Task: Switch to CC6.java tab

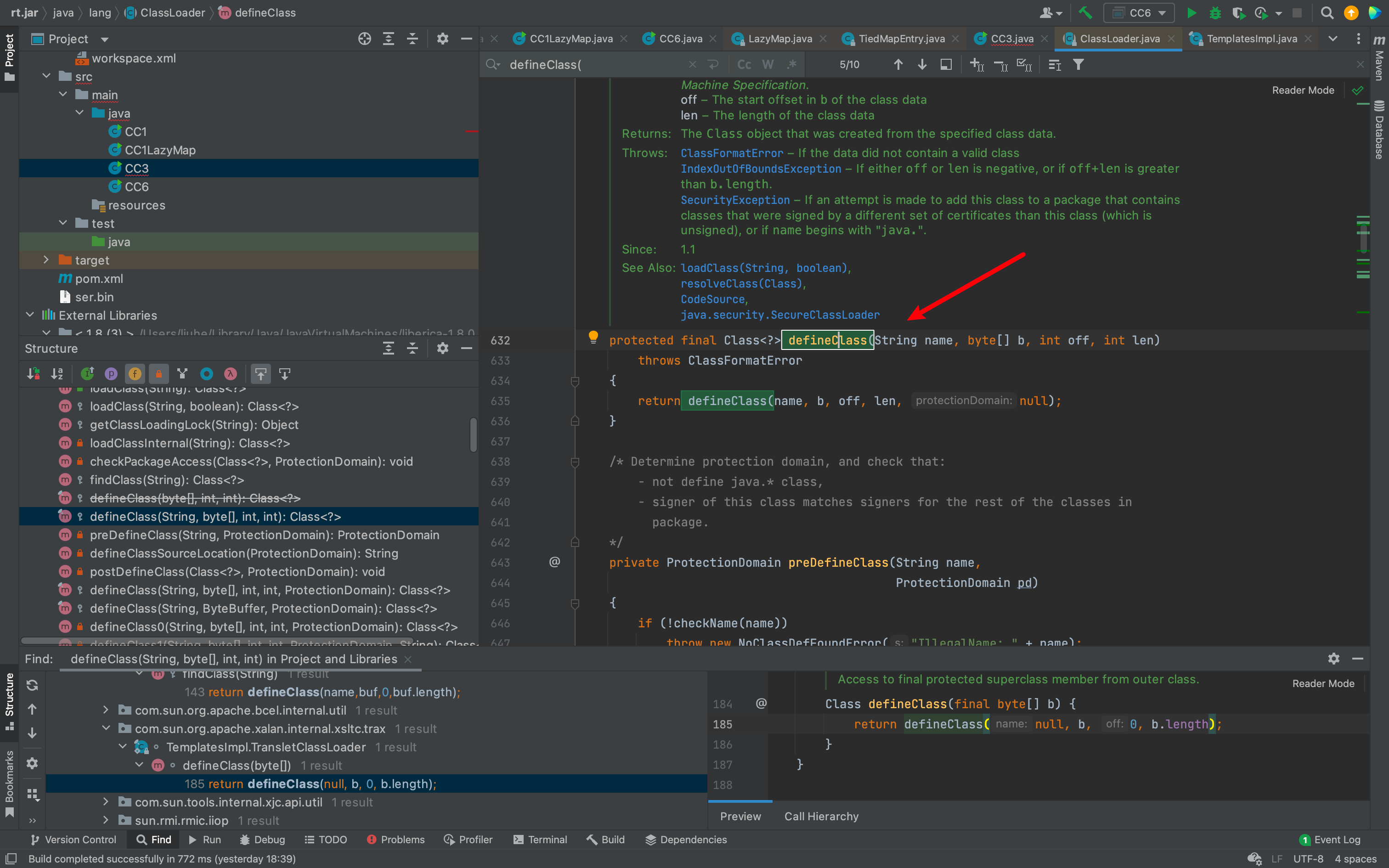Action: pyautogui.click(x=680, y=39)
